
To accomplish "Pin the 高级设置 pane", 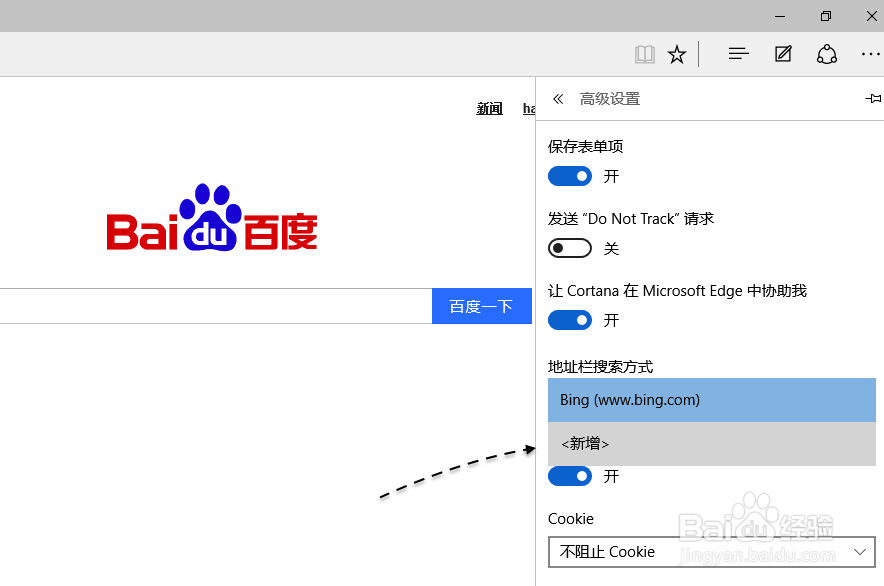I will 873,99.
